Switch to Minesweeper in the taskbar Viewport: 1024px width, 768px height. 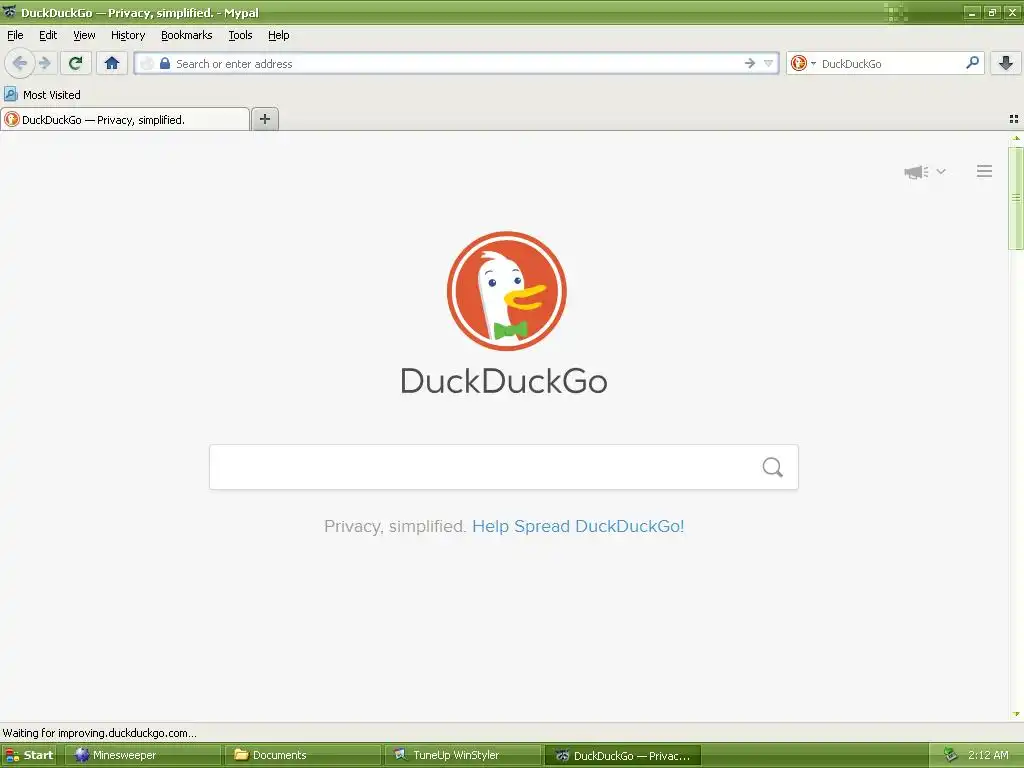[142, 756]
